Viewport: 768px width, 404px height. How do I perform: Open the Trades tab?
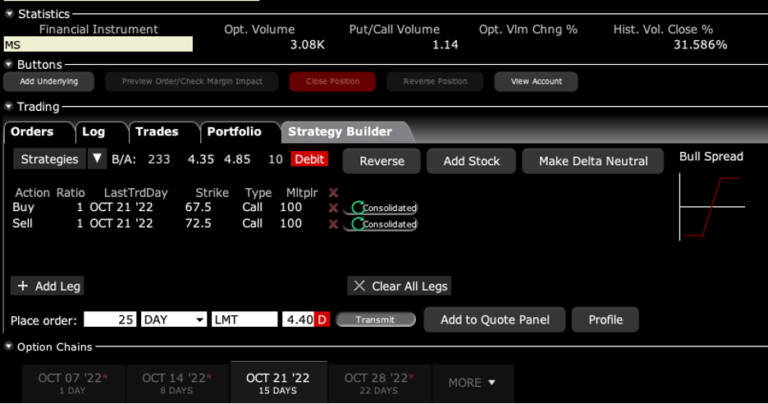tap(157, 132)
